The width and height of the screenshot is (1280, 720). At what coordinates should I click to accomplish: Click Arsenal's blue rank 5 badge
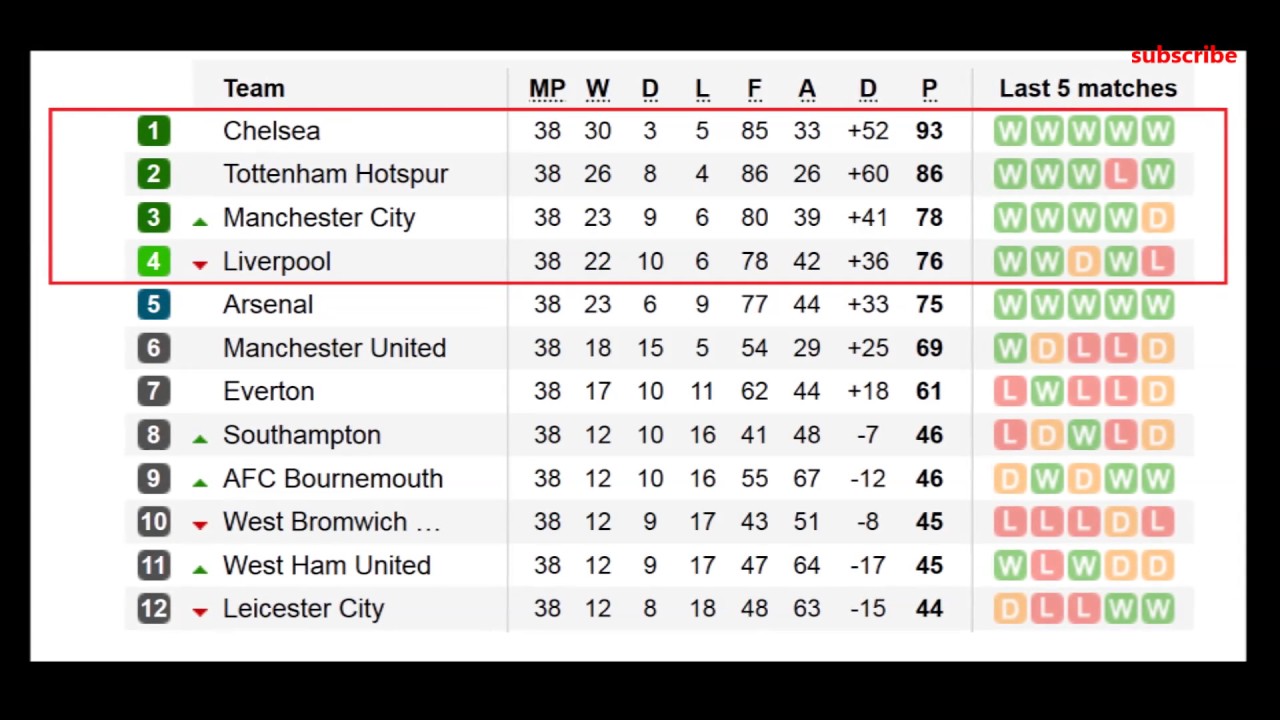pos(153,305)
